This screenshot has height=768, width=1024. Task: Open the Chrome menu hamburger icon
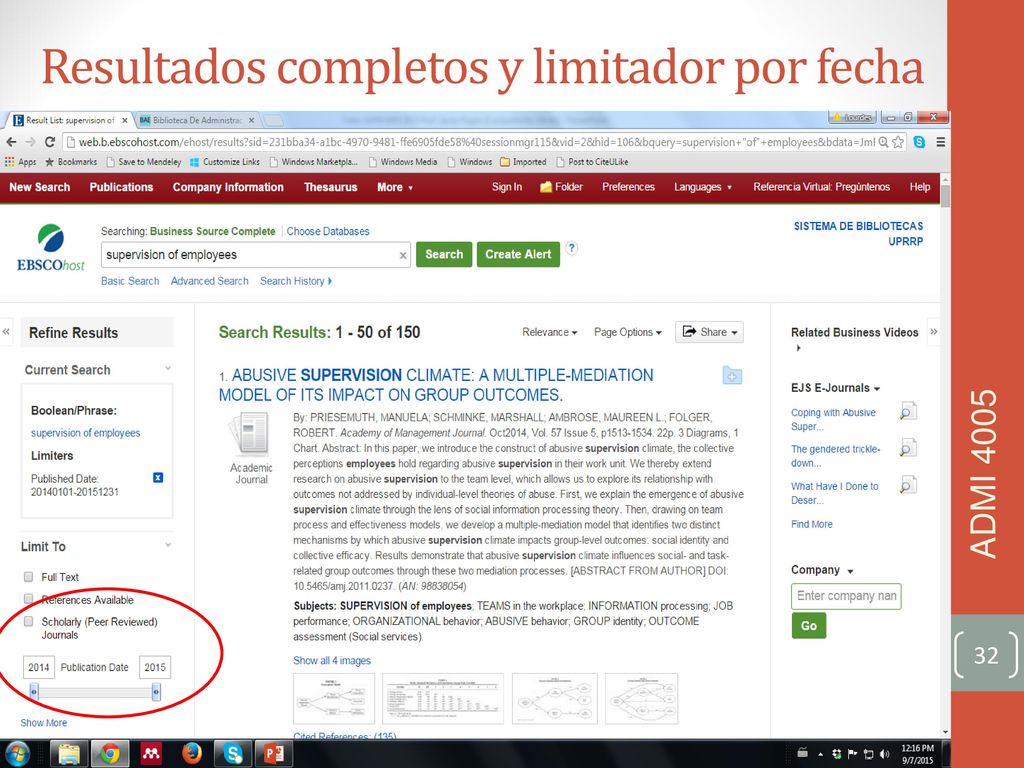tap(940, 142)
